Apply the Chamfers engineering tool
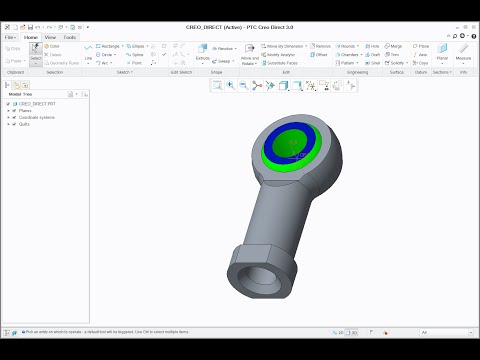480x360 pixels. coord(347,54)
